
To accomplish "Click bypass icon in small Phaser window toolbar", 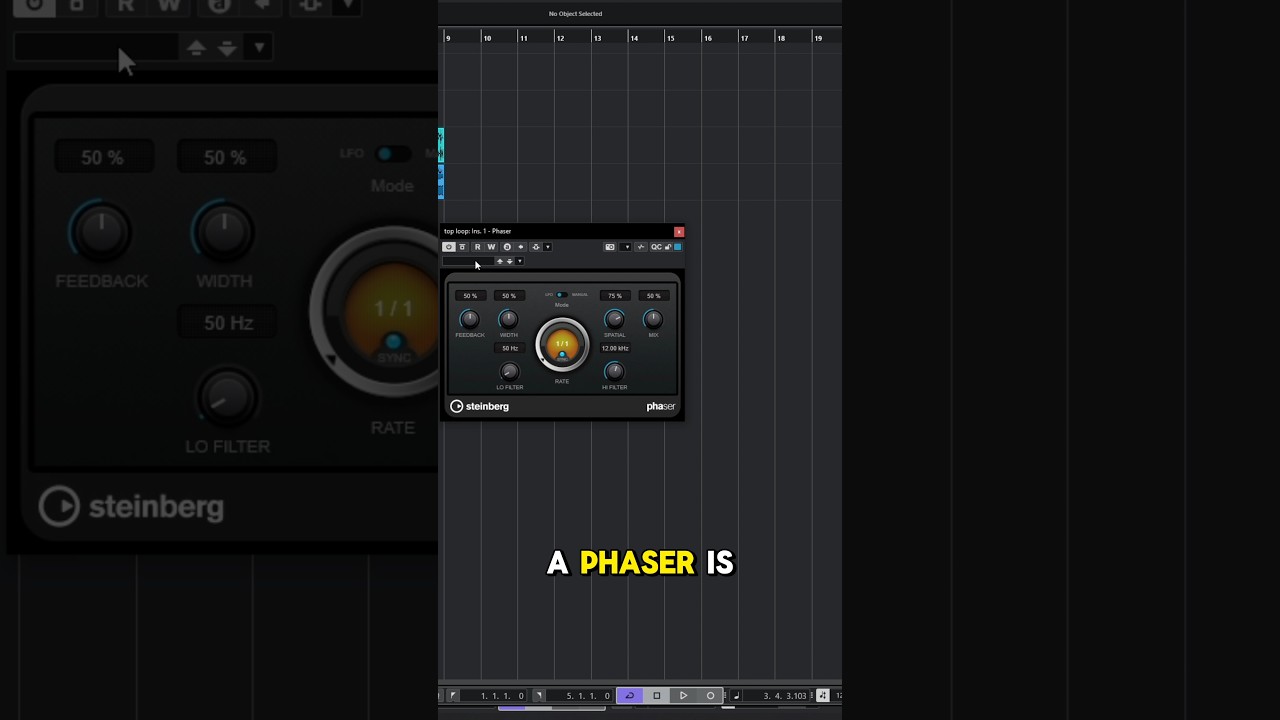I will 462,247.
